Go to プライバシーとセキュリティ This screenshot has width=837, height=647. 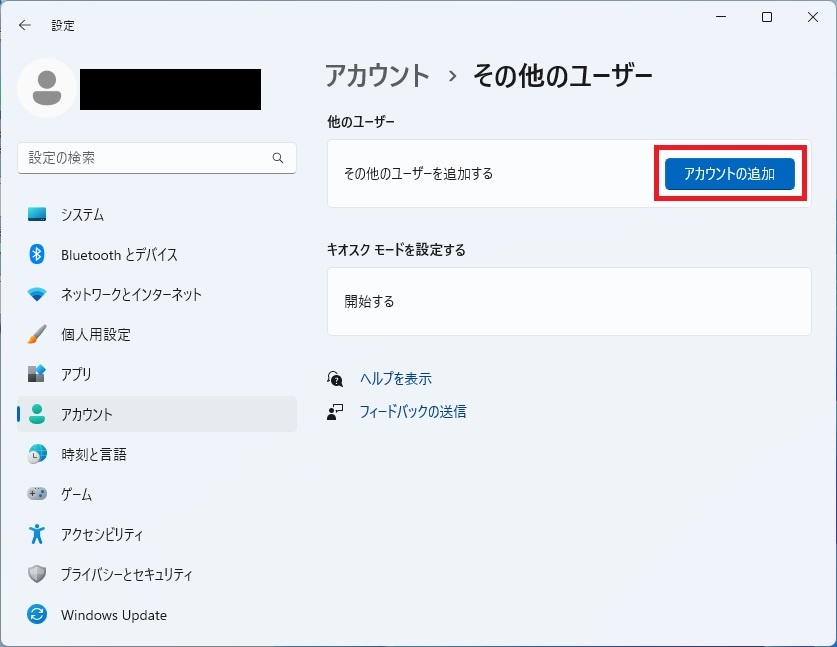pos(157,574)
